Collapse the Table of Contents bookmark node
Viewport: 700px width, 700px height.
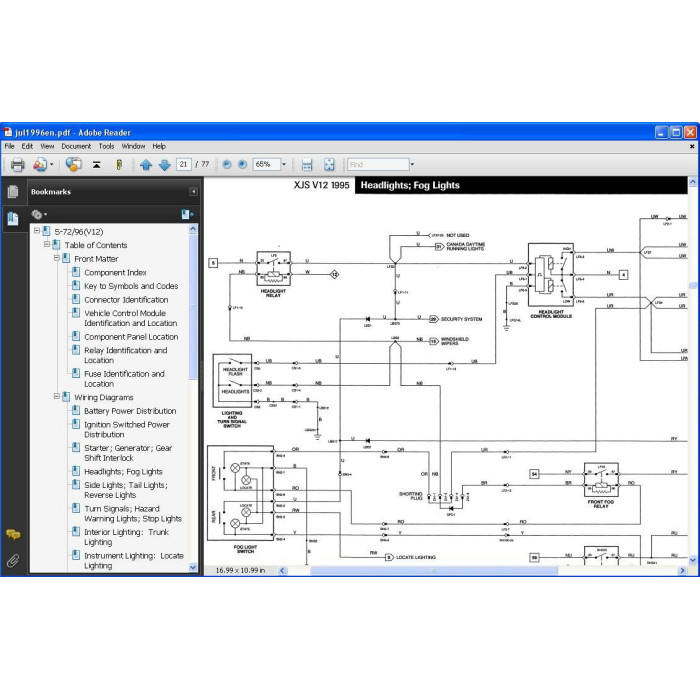click(47, 244)
